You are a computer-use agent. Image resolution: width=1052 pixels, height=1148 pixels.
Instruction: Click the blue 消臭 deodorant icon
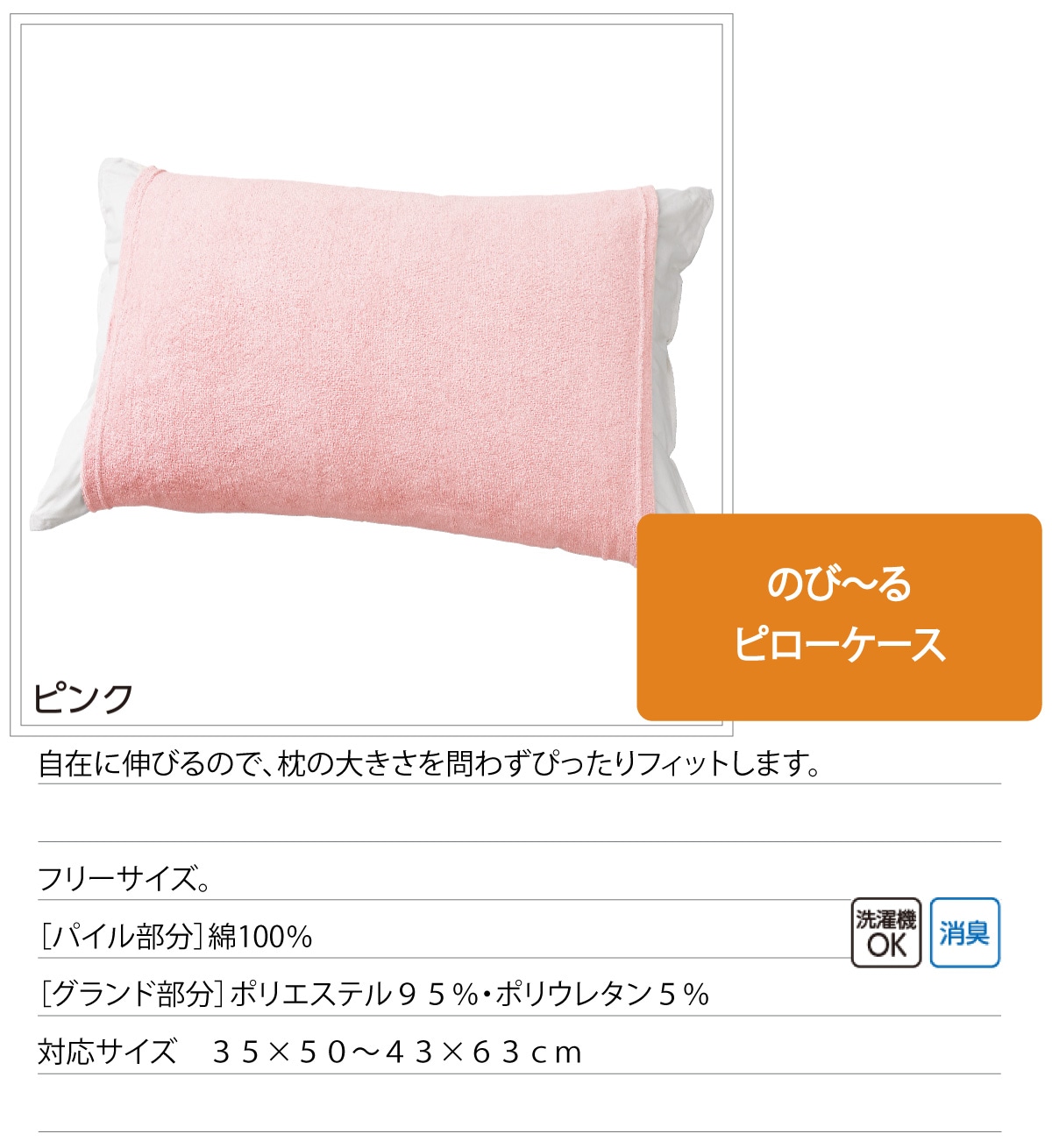point(964,933)
